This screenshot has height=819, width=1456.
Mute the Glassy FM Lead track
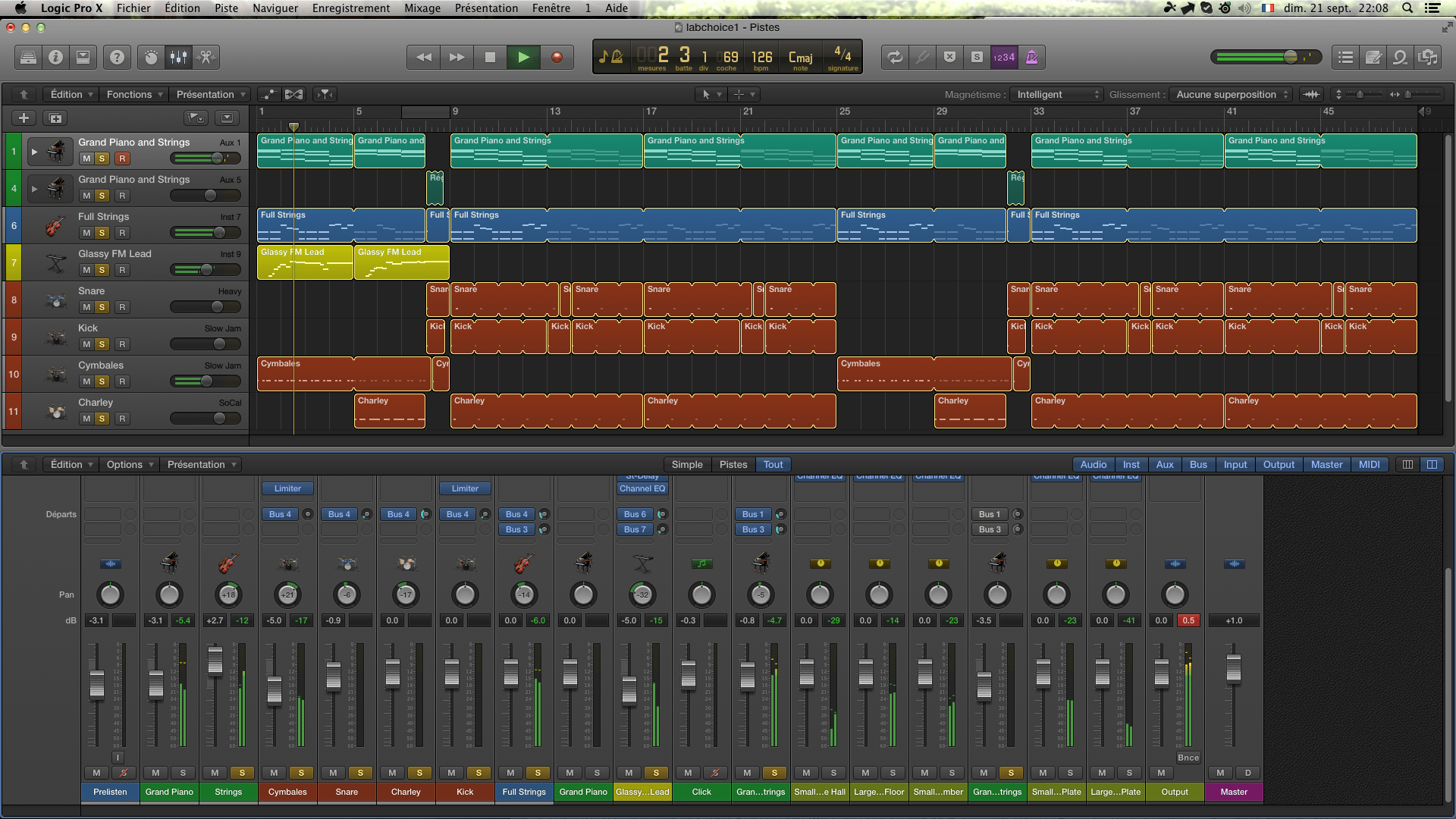(x=86, y=270)
